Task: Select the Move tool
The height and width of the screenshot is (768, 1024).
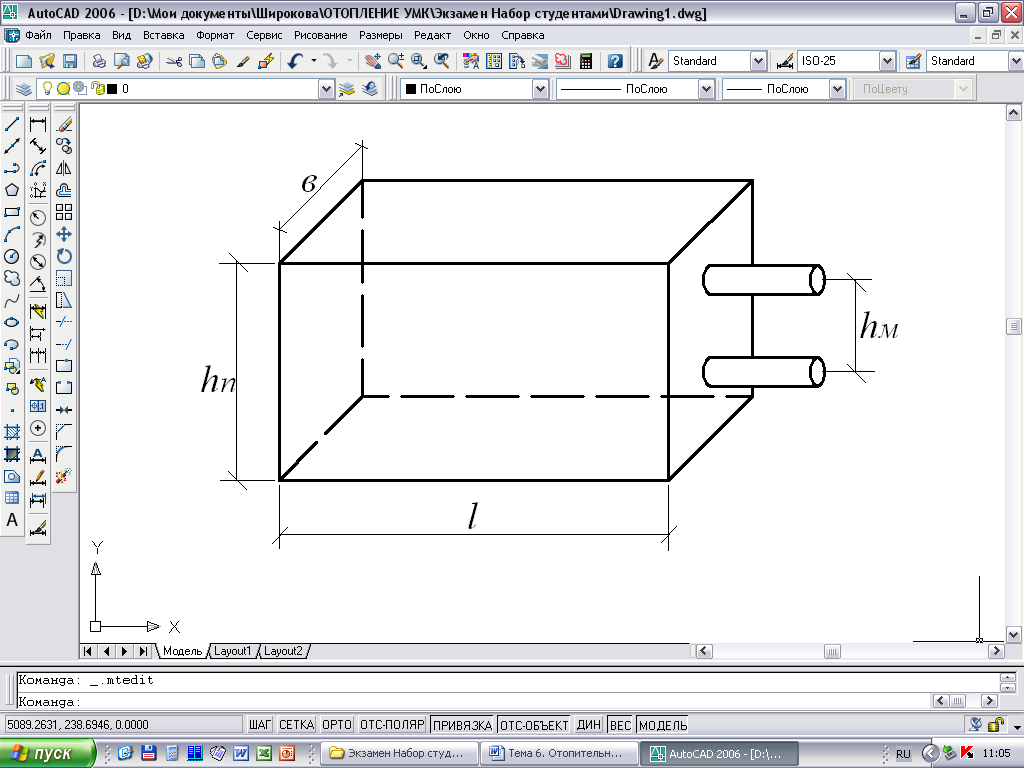Action: [x=64, y=234]
